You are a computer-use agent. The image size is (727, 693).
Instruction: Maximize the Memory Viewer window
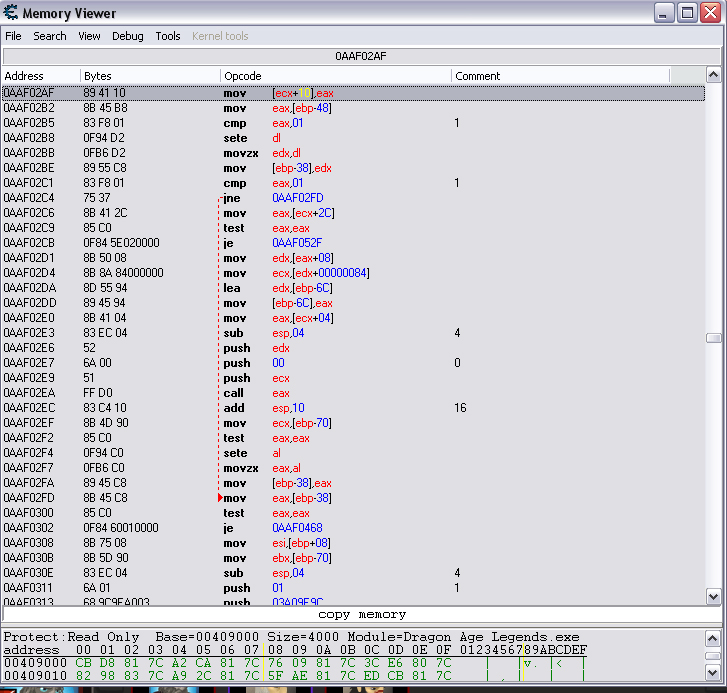686,13
